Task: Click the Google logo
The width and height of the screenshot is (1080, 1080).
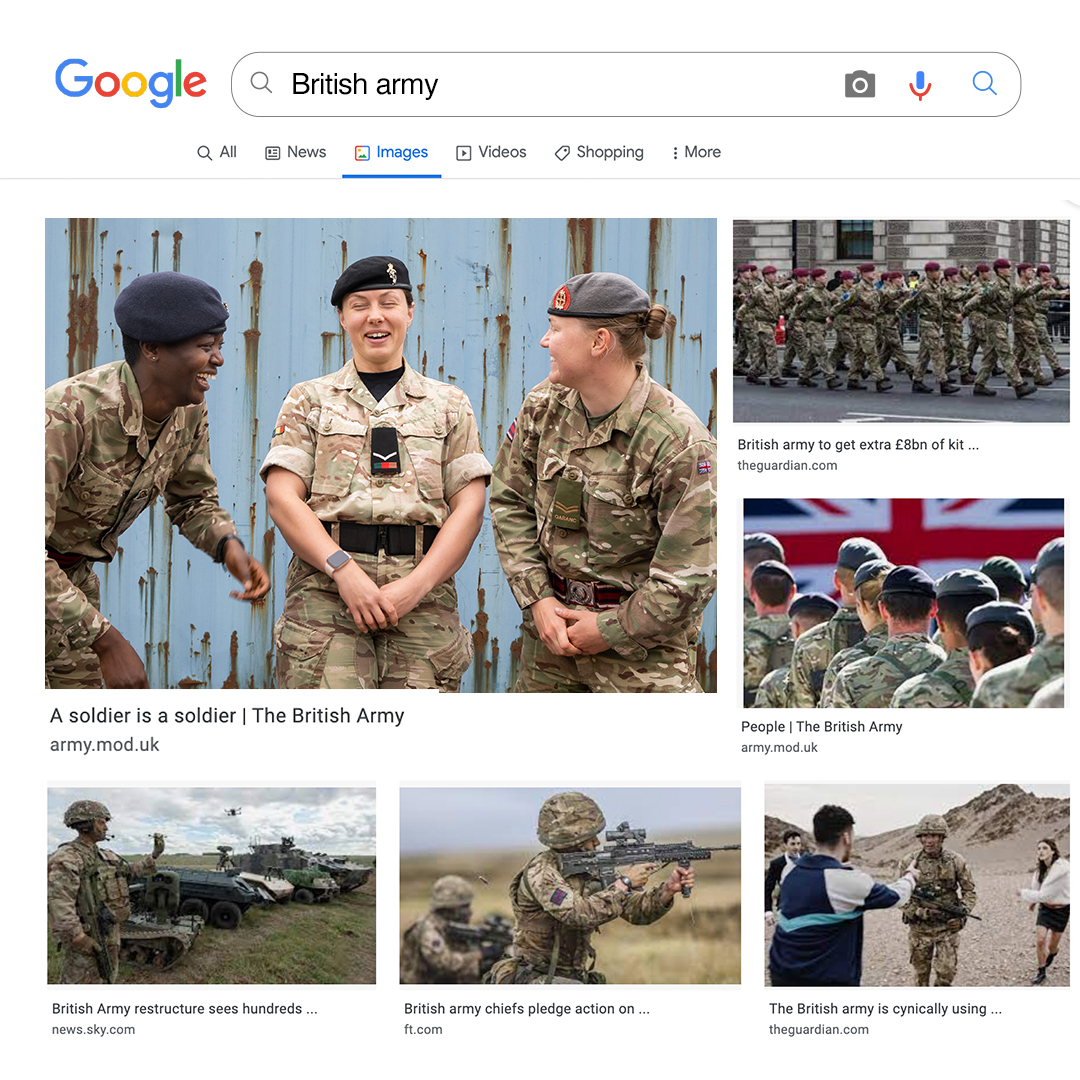Action: coord(131,83)
